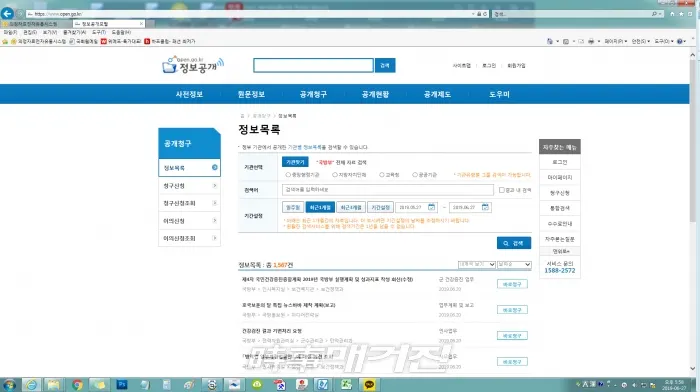Enable the 결과 내 검색 checkbox

click(x=501, y=190)
